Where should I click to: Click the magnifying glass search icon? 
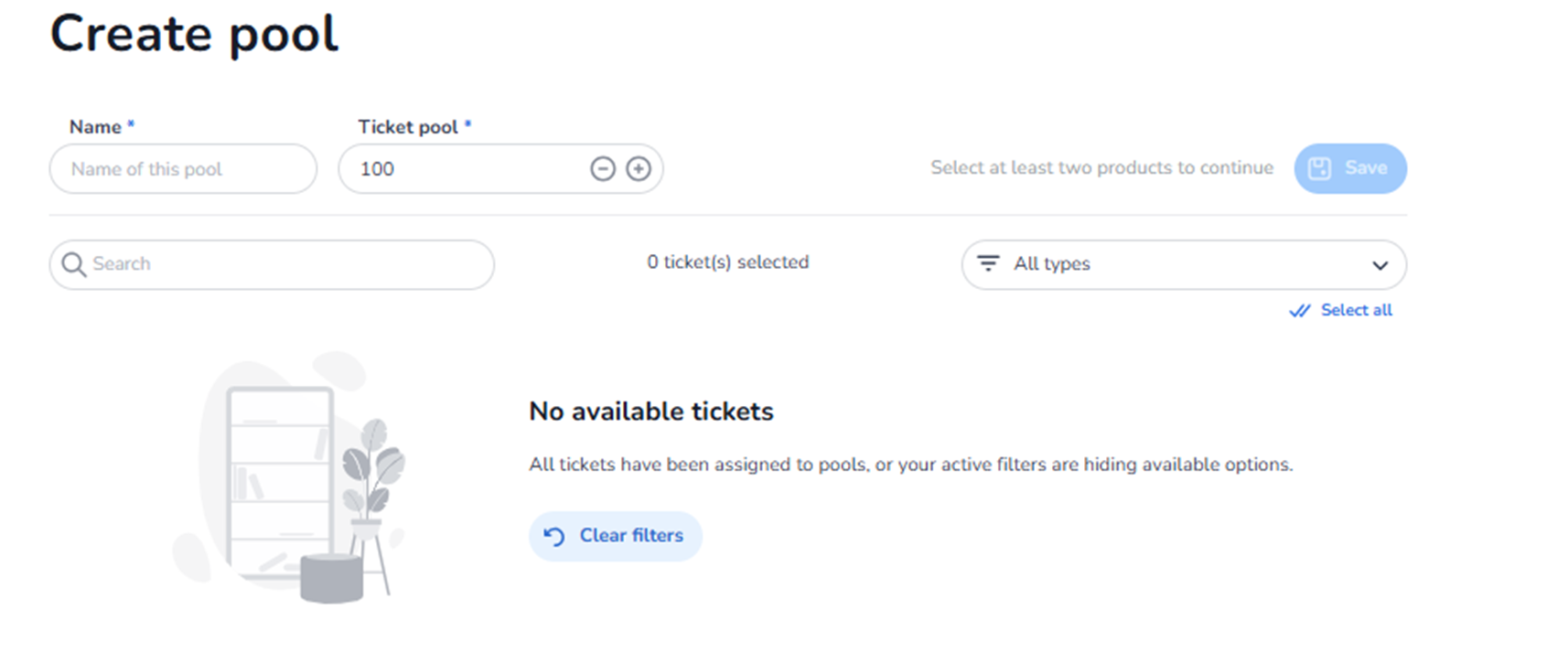point(73,264)
